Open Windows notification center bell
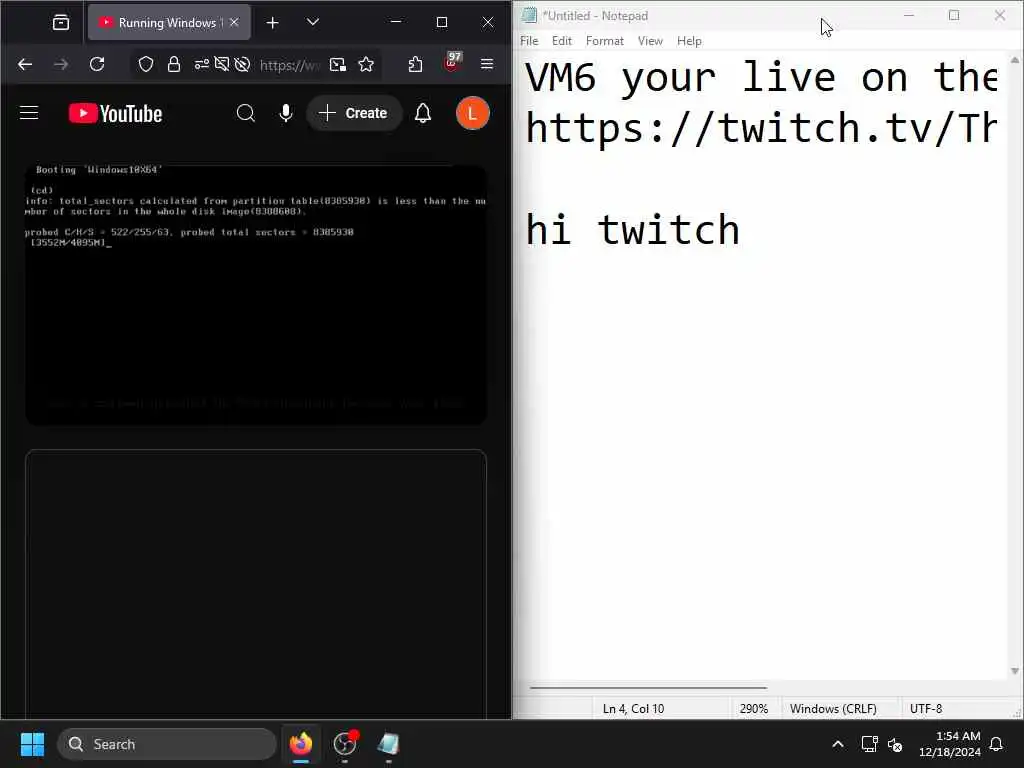1024x768 pixels. click(997, 744)
